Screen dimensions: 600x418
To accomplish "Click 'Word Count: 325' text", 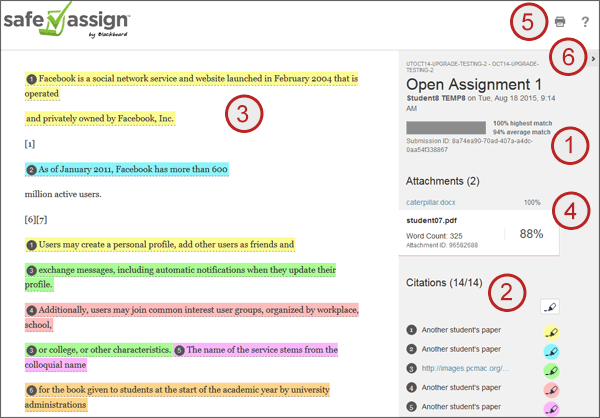I will pyautogui.click(x=434, y=236).
